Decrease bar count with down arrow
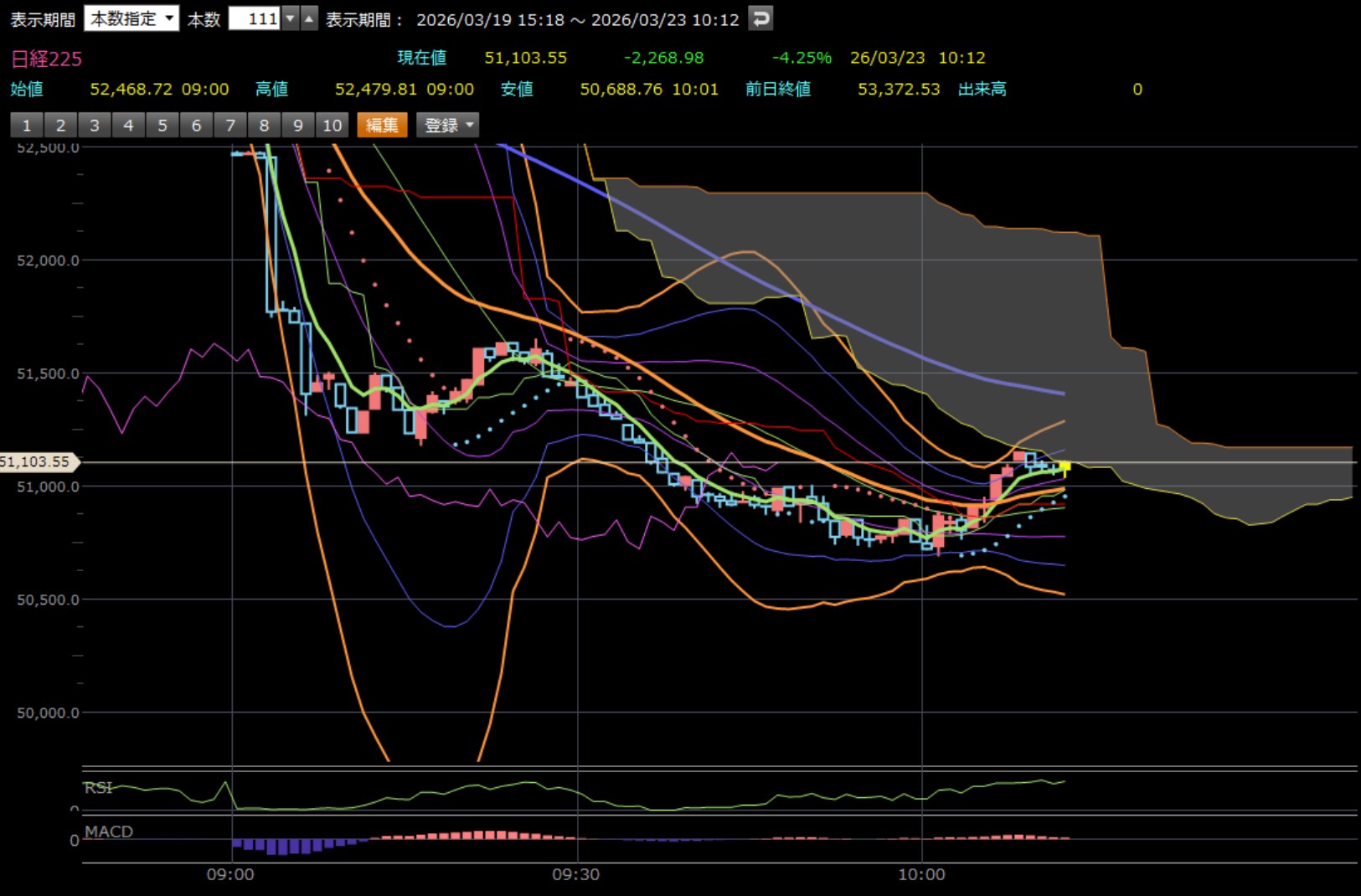 point(291,18)
